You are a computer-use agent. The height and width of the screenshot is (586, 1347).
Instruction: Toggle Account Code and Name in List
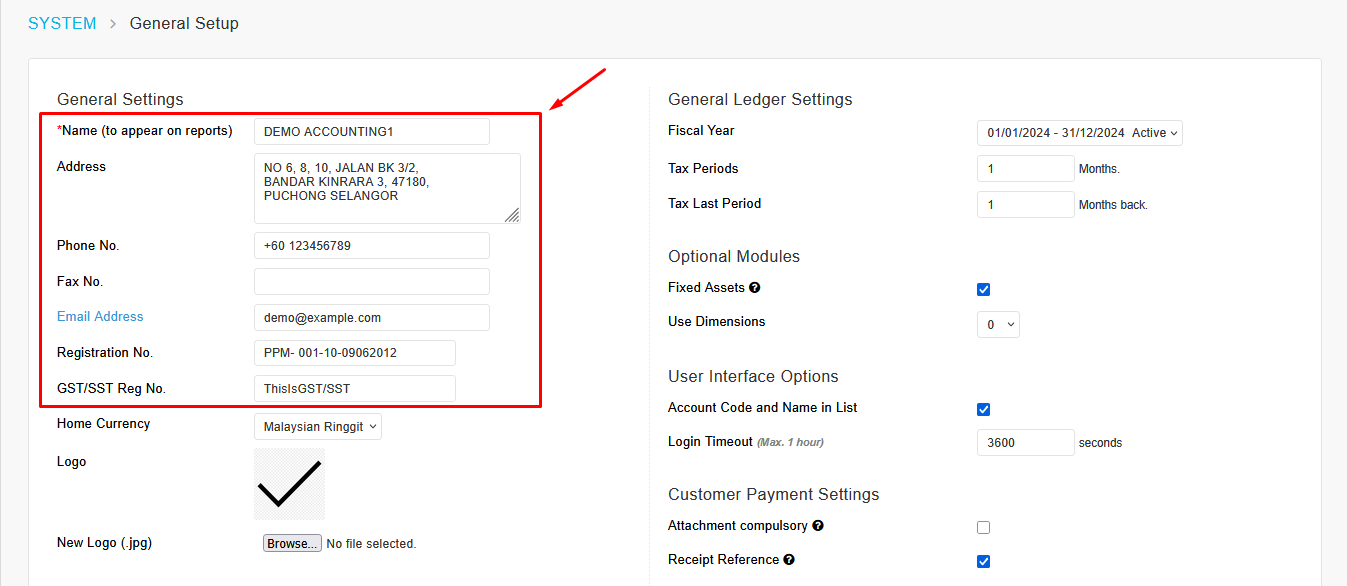point(983,410)
